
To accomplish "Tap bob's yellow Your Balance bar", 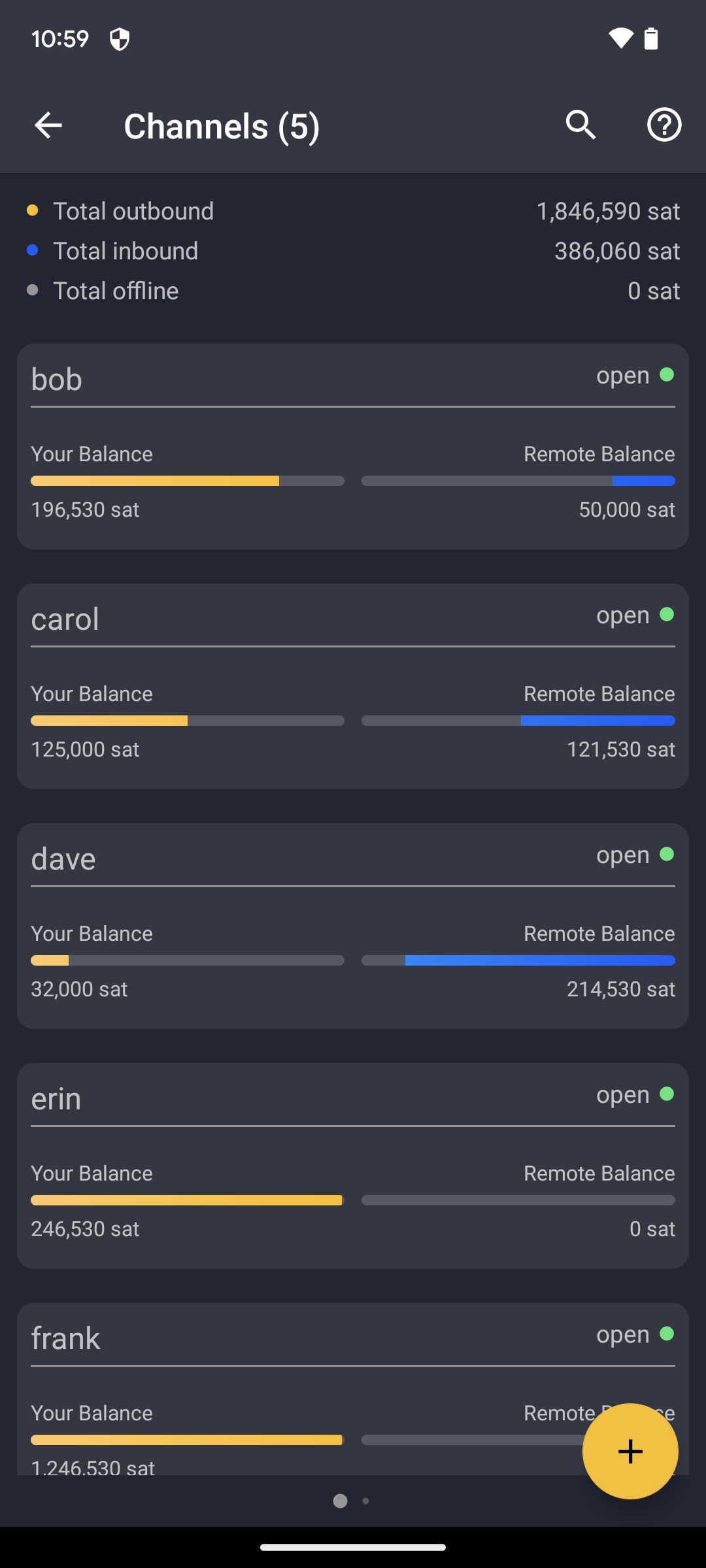I will click(155, 481).
